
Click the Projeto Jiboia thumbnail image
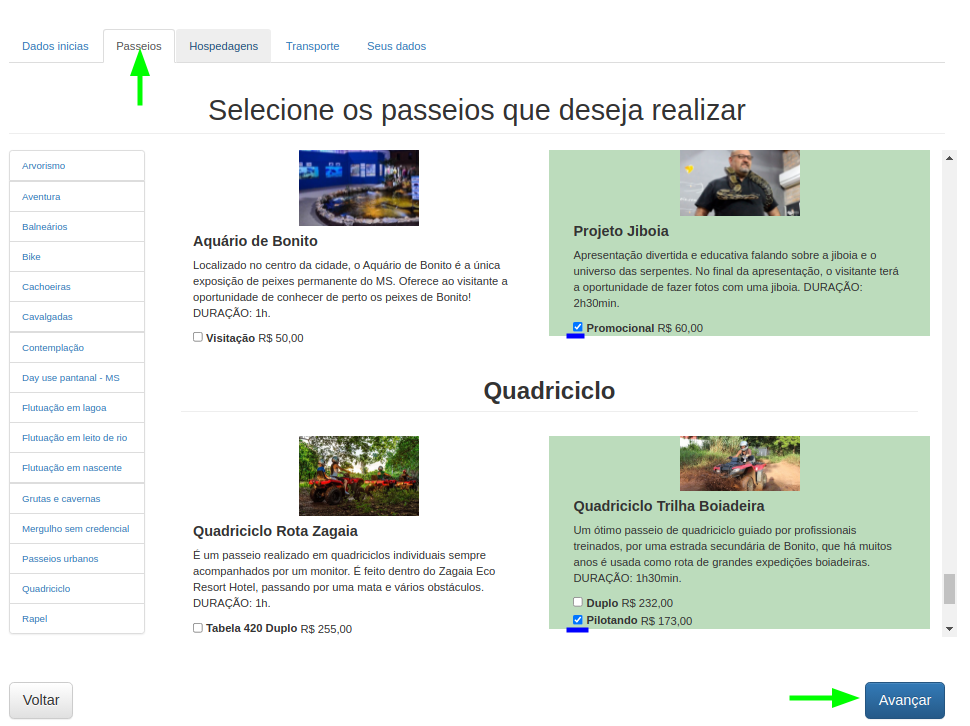(739, 183)
